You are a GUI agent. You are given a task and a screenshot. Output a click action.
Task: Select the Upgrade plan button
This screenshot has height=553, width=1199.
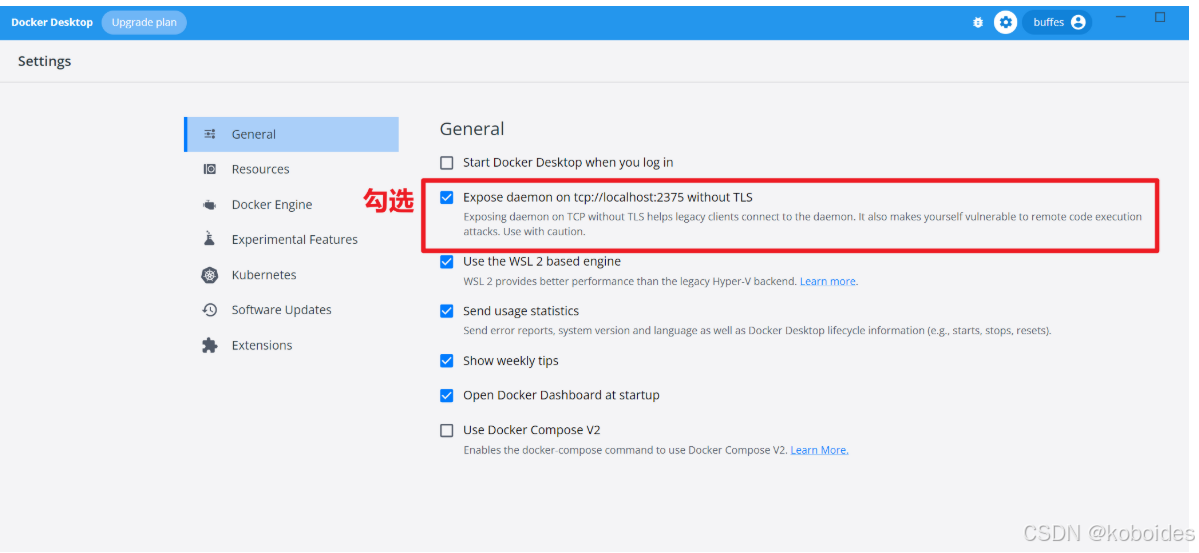point(144,22)
